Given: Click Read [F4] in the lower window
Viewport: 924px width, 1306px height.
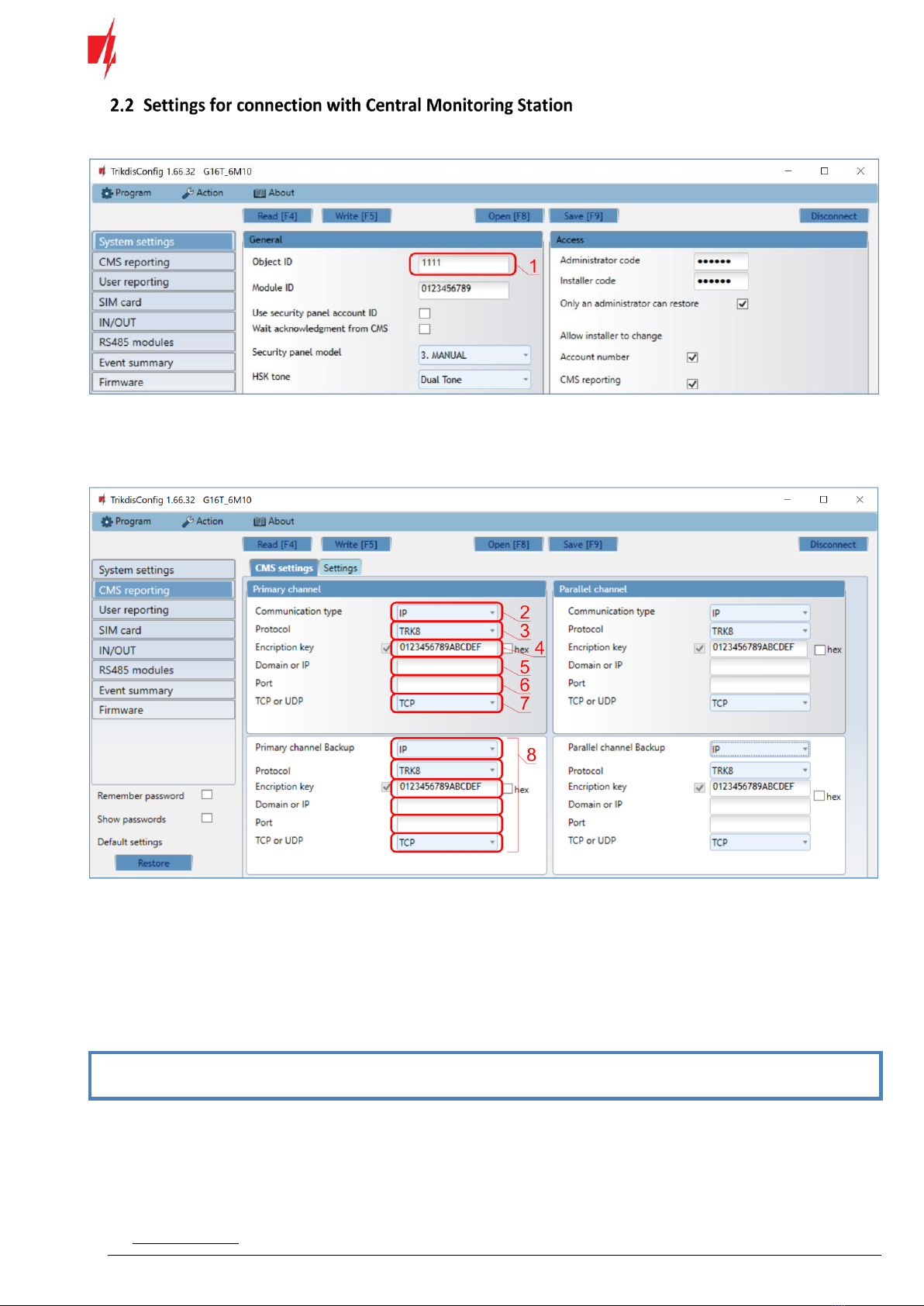Looking at the screenshot, I should [x=278, y=545].
